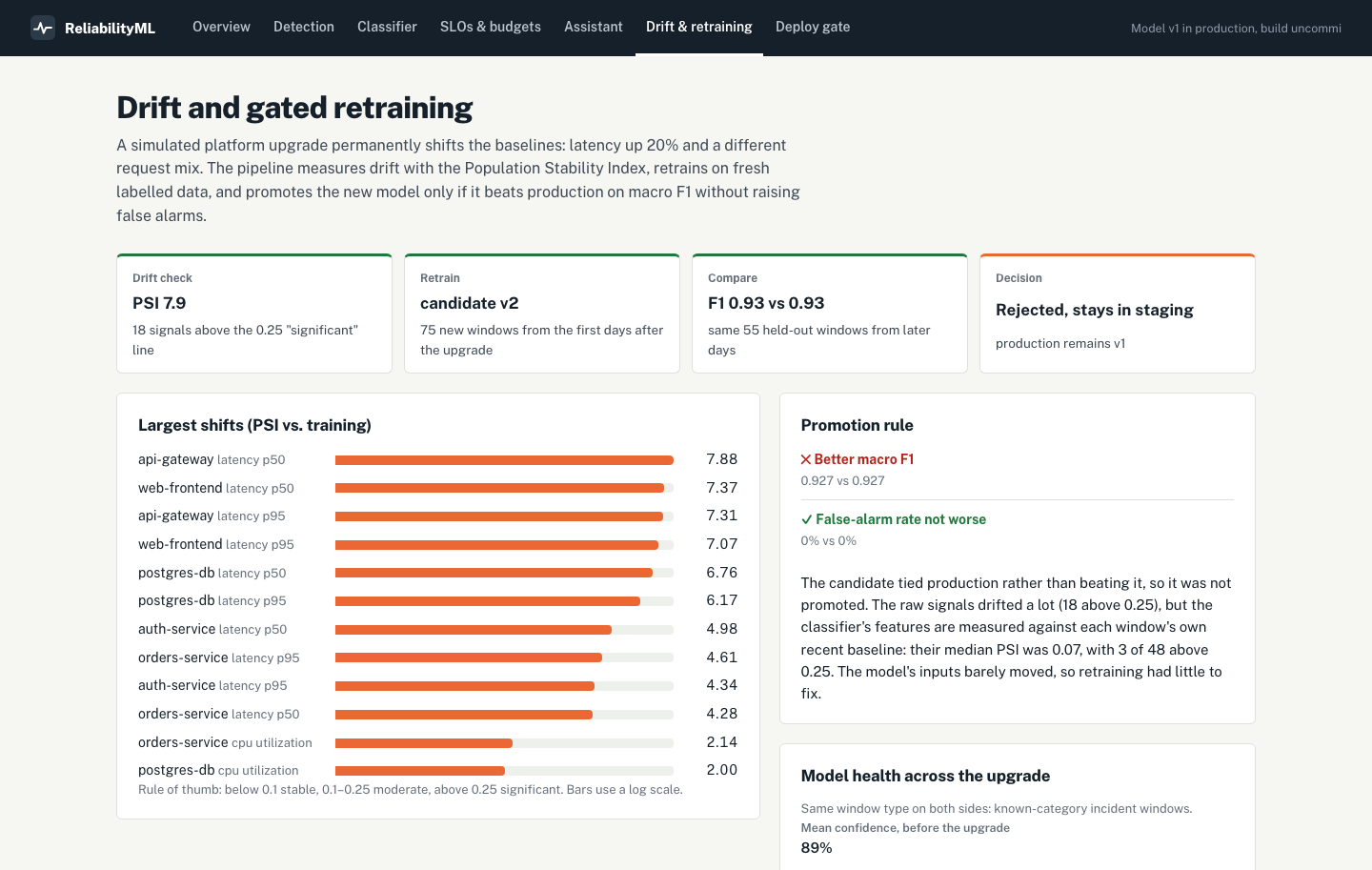The image size is (1372, 870).
Task: Click the api-gateway latency p95 label
Action: coord(212,516)
